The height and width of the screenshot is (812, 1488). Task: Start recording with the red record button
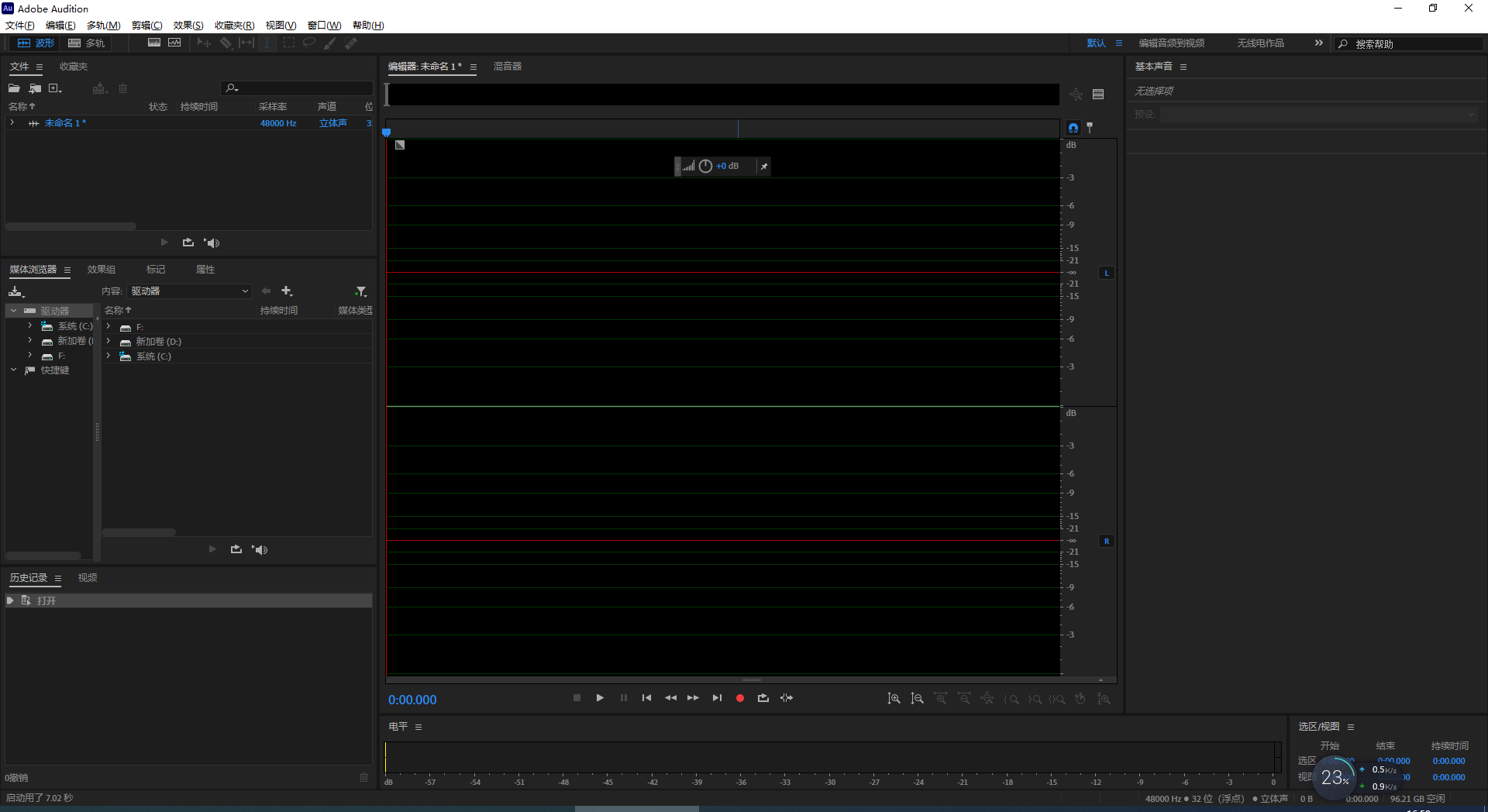(x=739, y=698)
